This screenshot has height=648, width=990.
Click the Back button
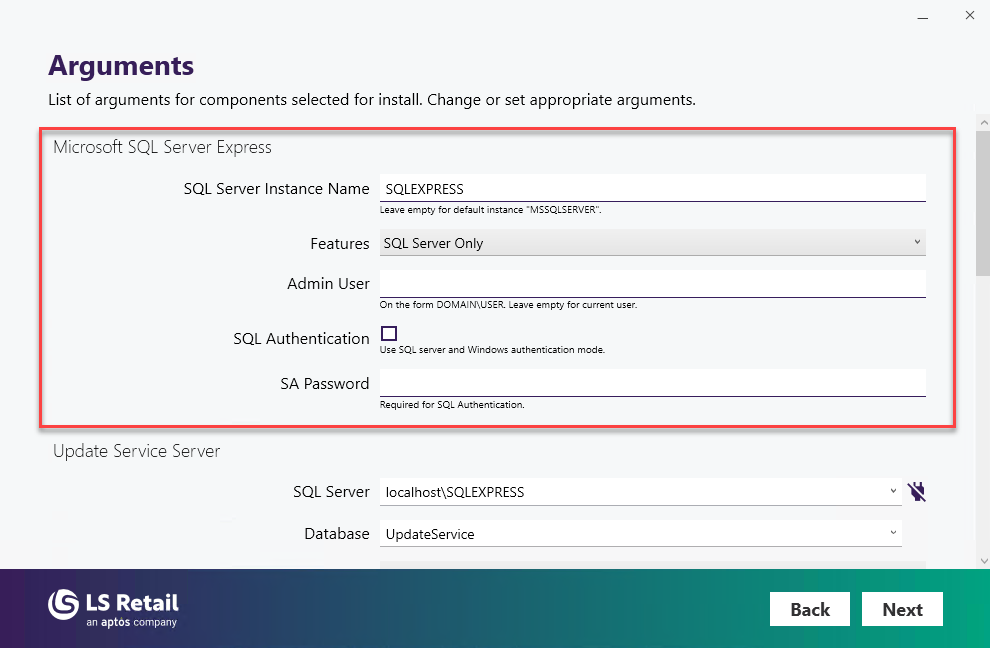coord(809,609)
